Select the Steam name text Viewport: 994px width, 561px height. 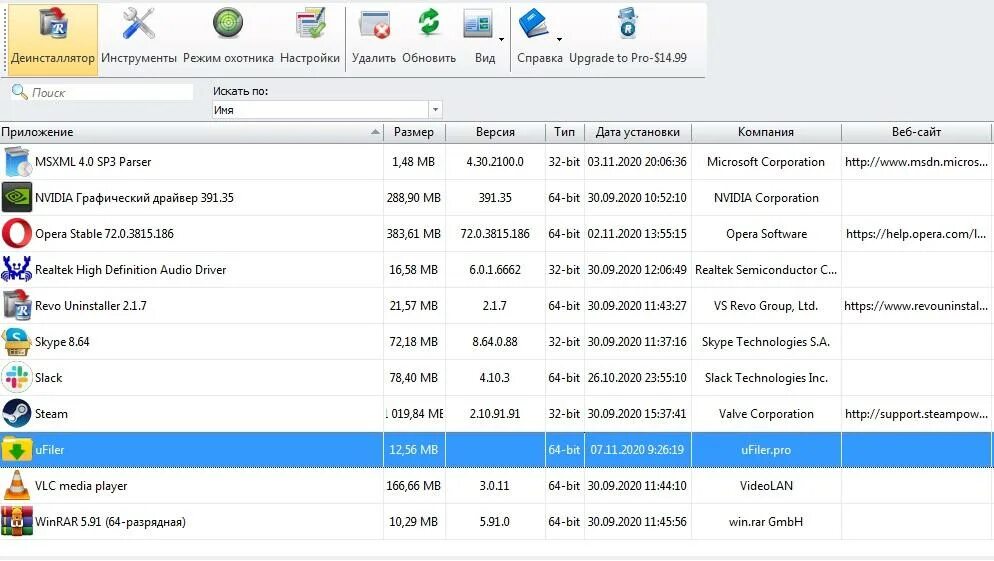(x=51, y=414)
